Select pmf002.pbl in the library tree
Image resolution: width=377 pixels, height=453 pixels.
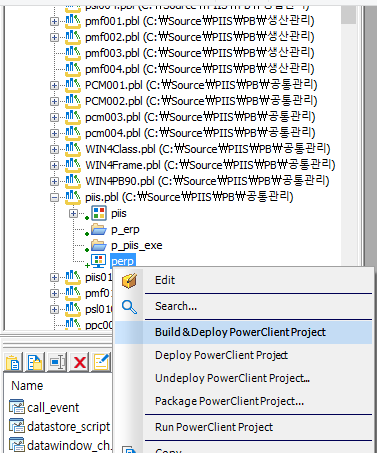point(200,37)
